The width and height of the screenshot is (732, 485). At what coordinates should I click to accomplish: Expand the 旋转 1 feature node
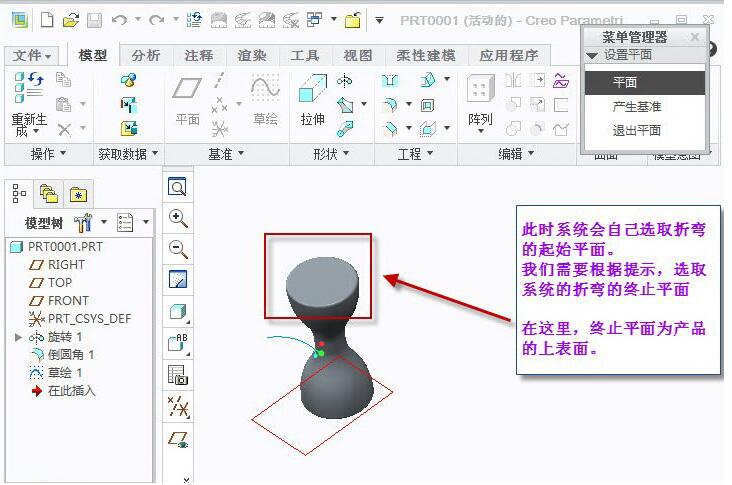click(x=18, y=337)
